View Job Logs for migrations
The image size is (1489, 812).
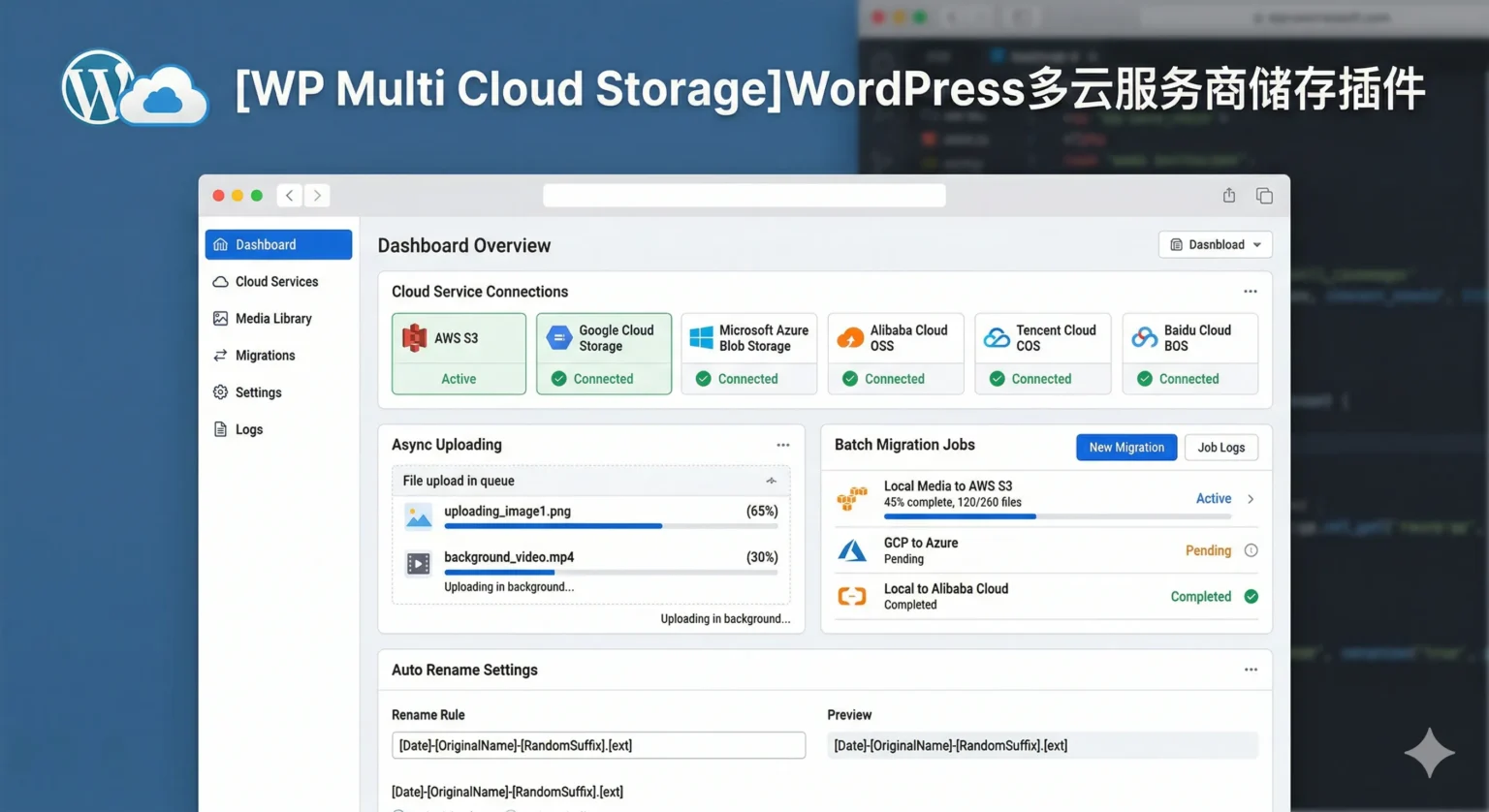click(1220, 447)
